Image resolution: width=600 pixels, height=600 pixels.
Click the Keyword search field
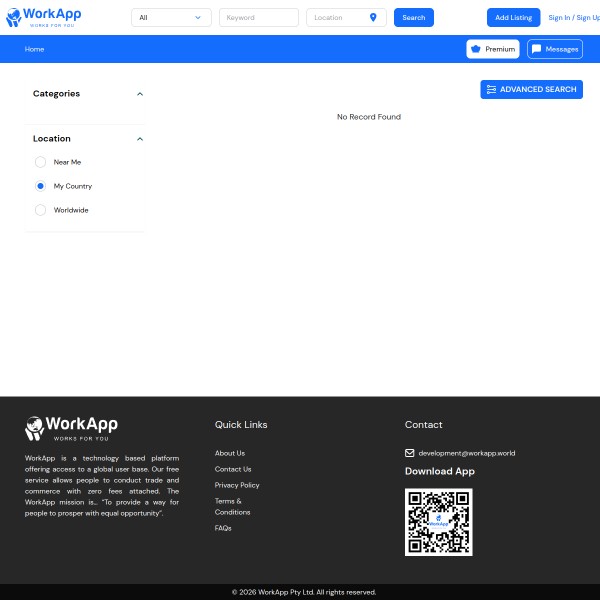pyautogui.click(x=259, y=18)
